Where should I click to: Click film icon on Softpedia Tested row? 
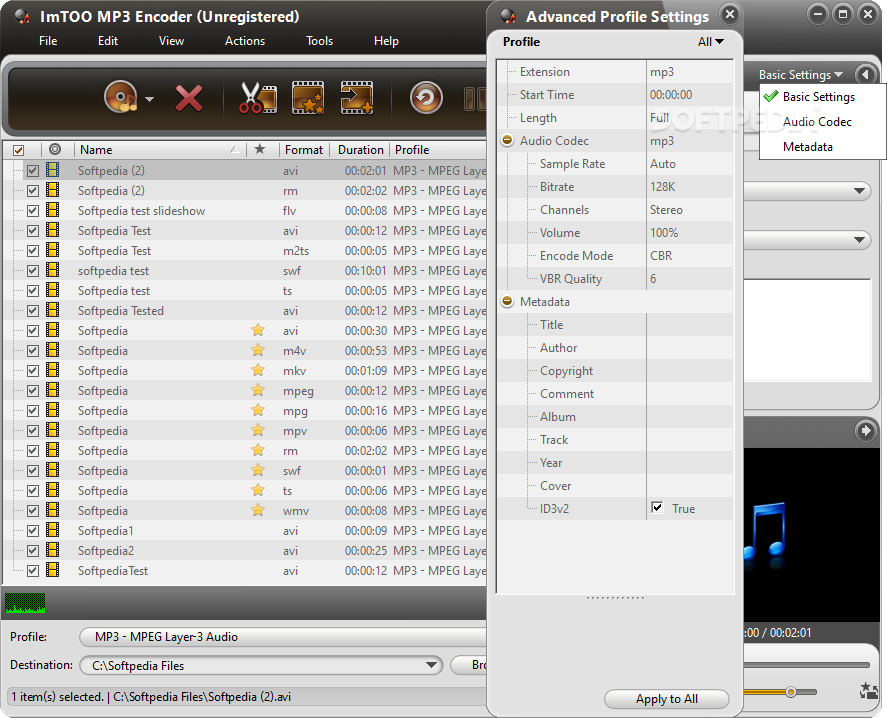tap(53, 310)
